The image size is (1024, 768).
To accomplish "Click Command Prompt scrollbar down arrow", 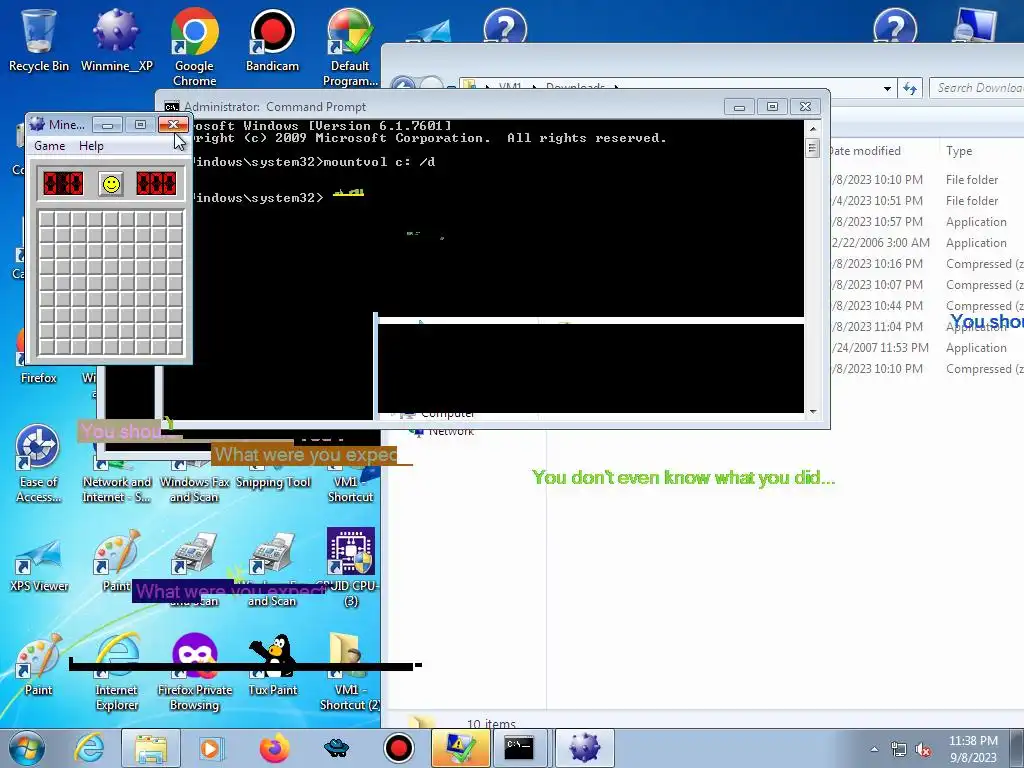I will (x=812, y=411).
